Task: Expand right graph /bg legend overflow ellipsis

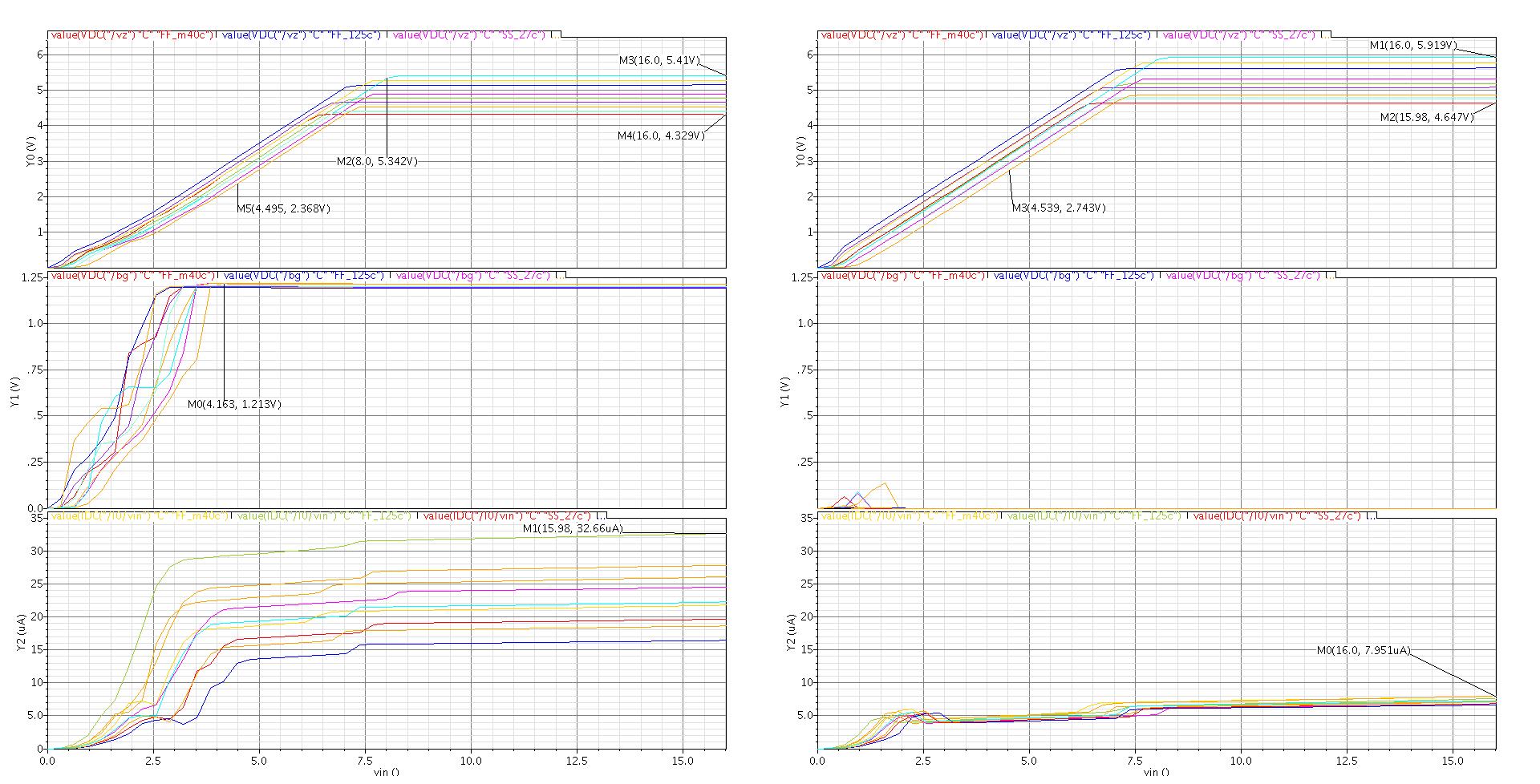Action: 1331,275
